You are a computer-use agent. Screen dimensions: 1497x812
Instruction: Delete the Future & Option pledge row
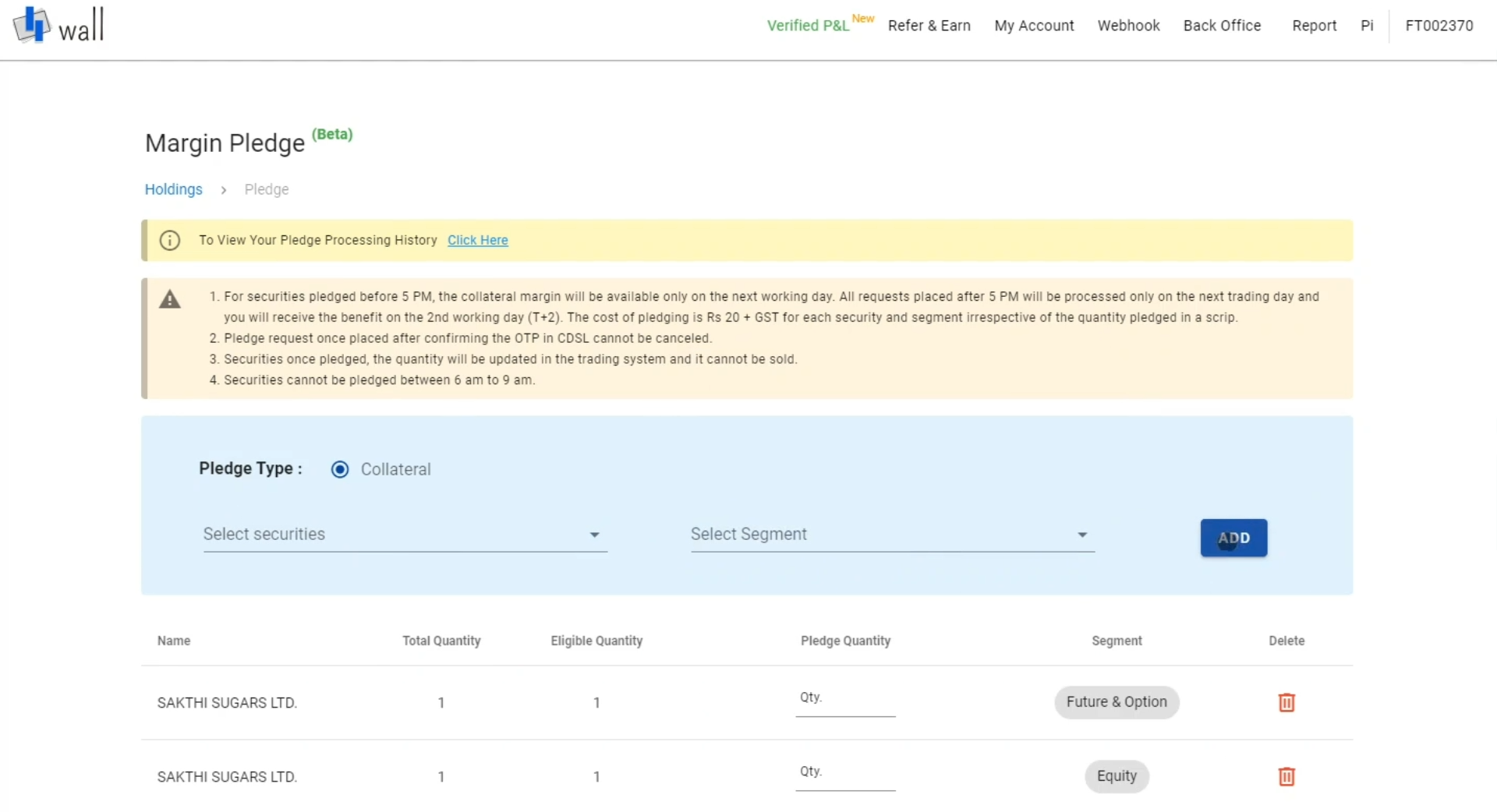(1286, 702)
